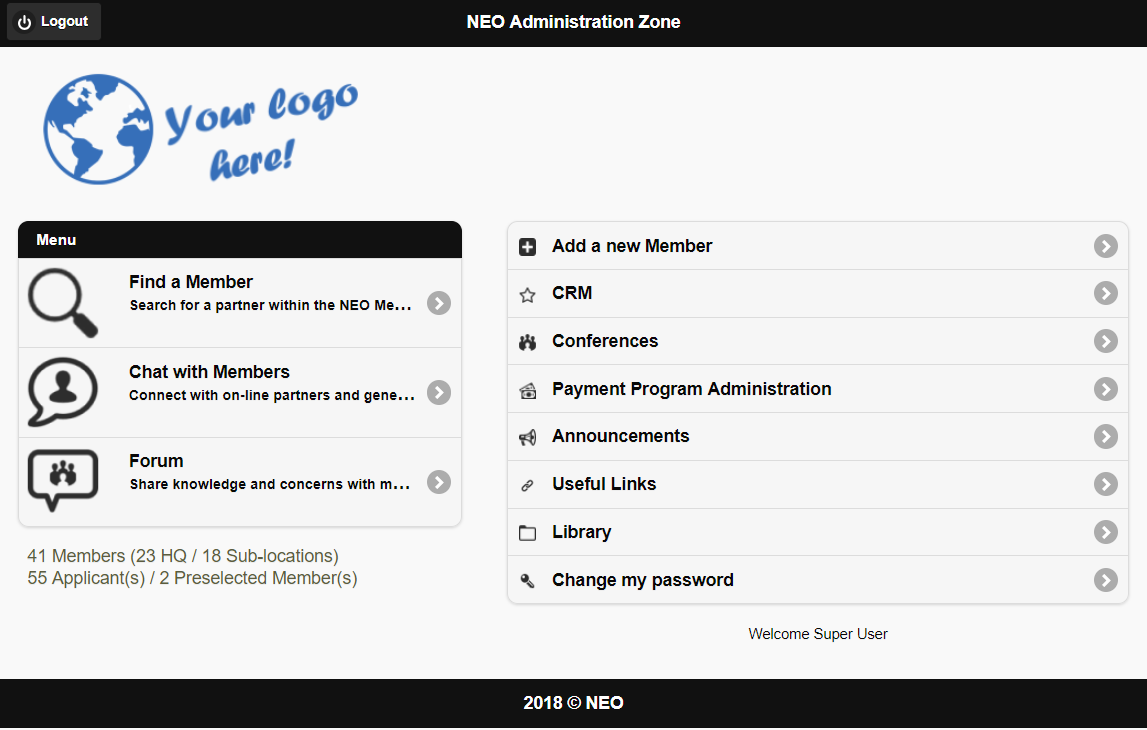Click the Chat with Members speech bubble icon

63,392
